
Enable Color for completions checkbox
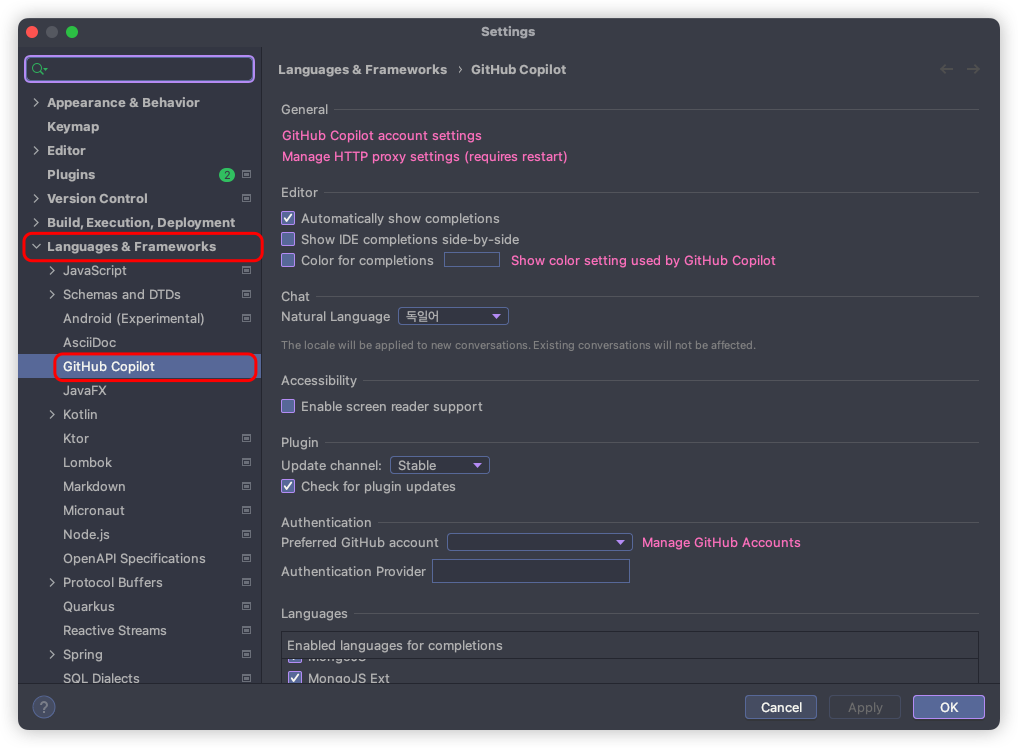[x=288, y=260]
